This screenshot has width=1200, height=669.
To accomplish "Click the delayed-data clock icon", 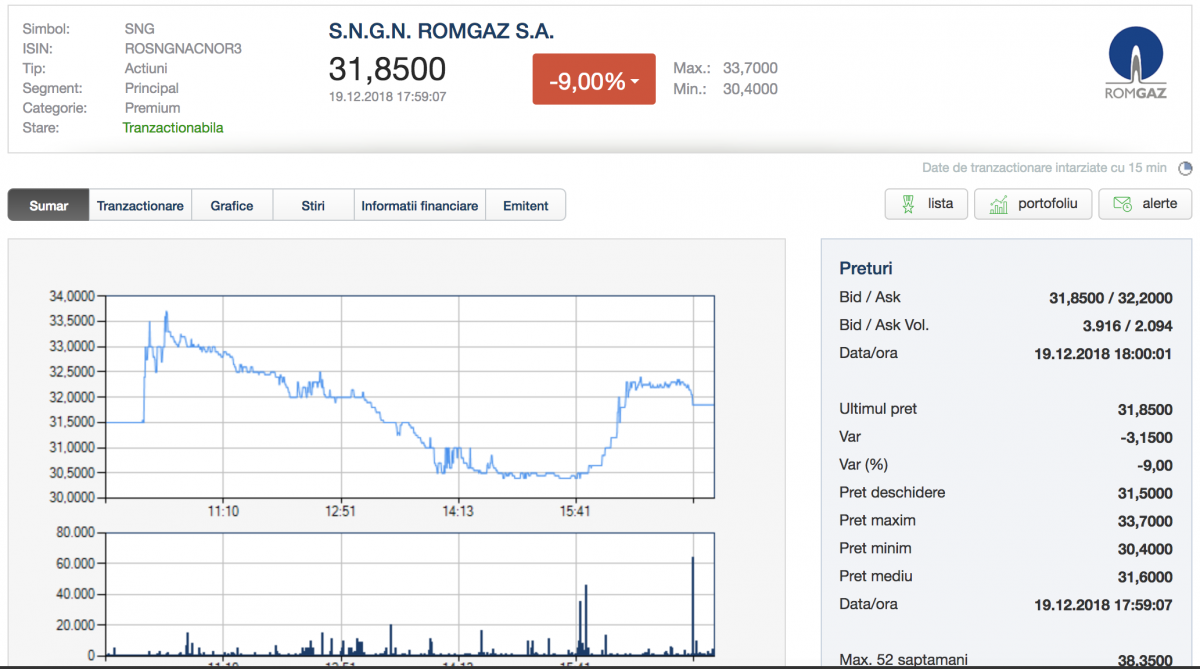I will tap(1186, 168).
